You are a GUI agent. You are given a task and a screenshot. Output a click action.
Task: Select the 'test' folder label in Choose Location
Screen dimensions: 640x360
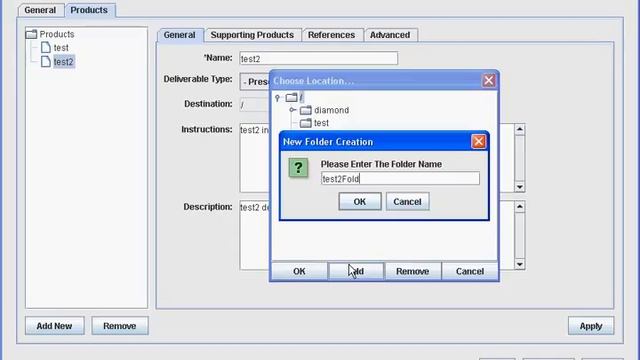pos(321,123)
